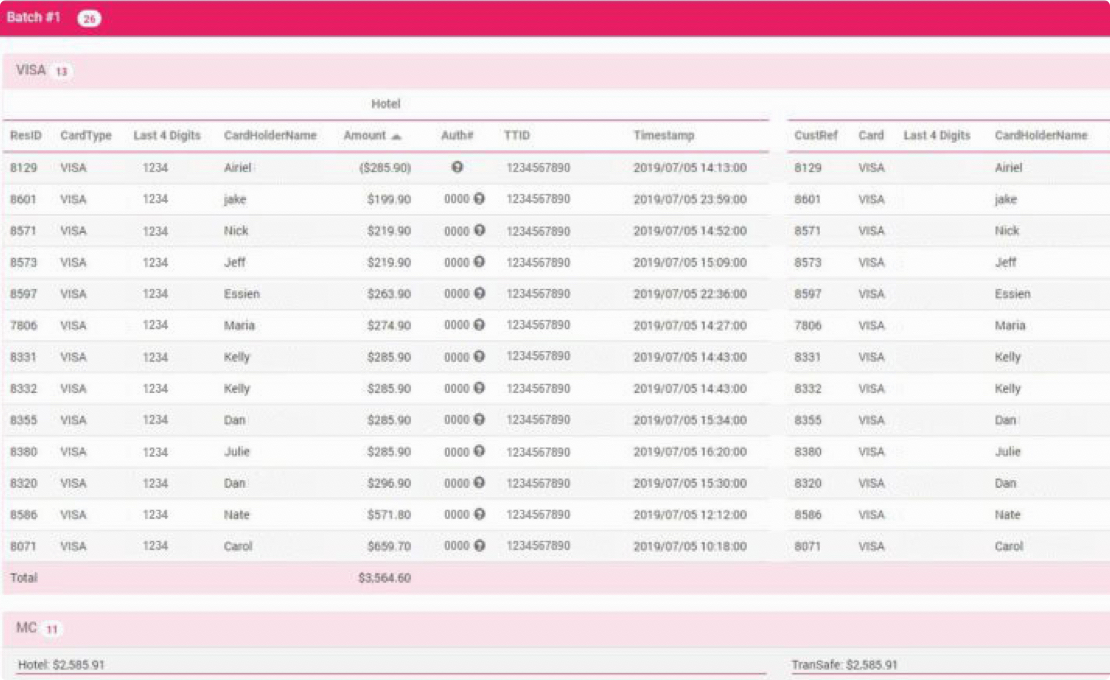The height and width of the screenshot is (680, 1110).
Task: Select CustRef 8597 in TranSafe table
Action: 808,294
